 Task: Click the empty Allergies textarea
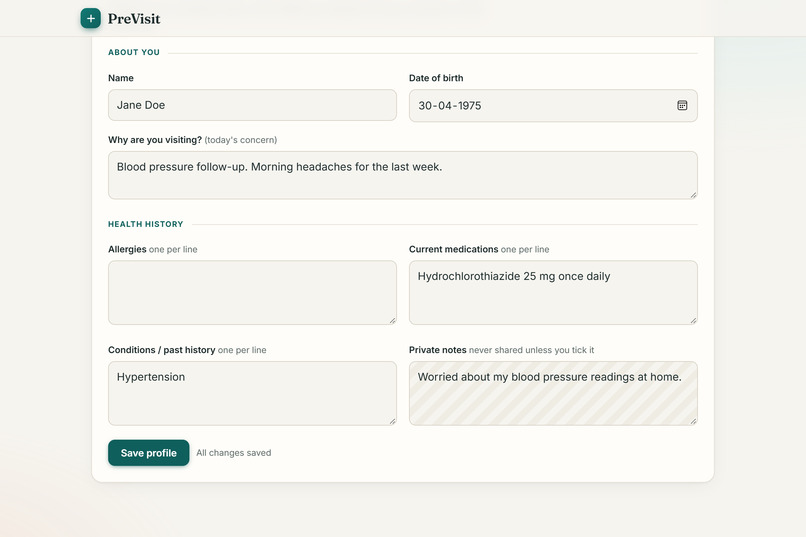coord(252,292)
